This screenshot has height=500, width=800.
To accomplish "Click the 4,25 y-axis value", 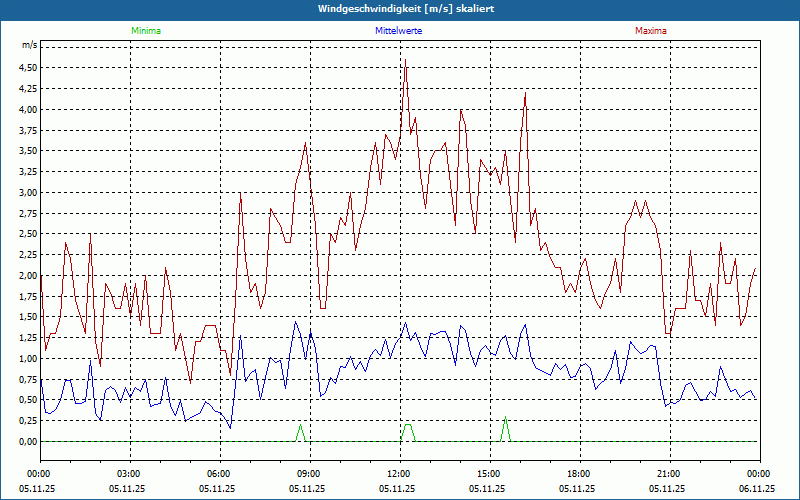I will tap(28, 89).
